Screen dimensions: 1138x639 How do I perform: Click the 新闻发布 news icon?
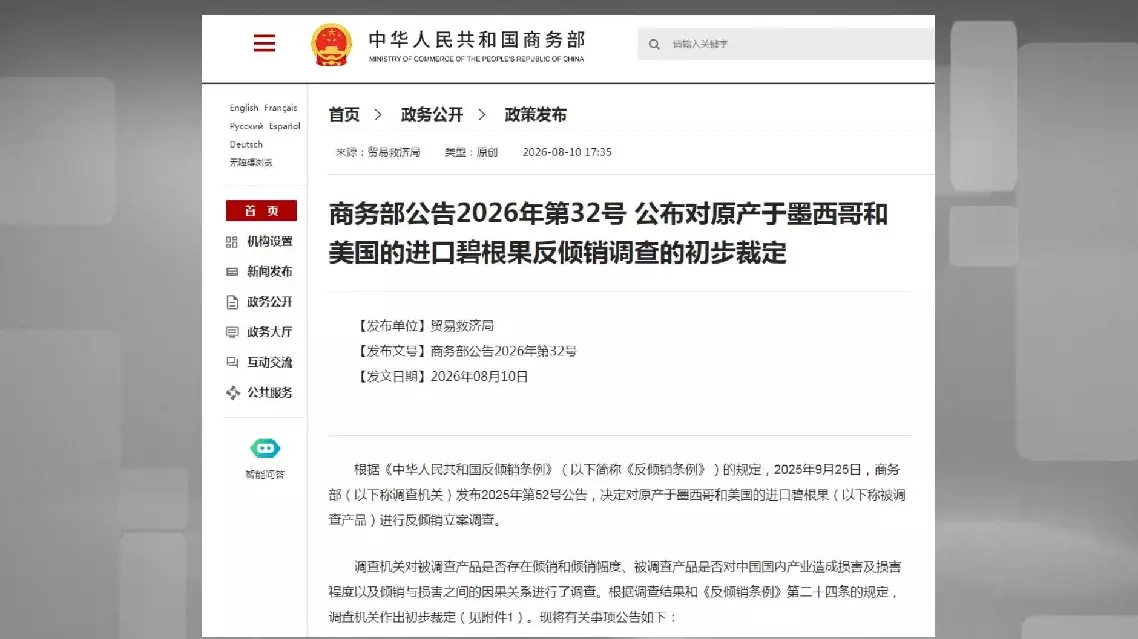point(232,272)
